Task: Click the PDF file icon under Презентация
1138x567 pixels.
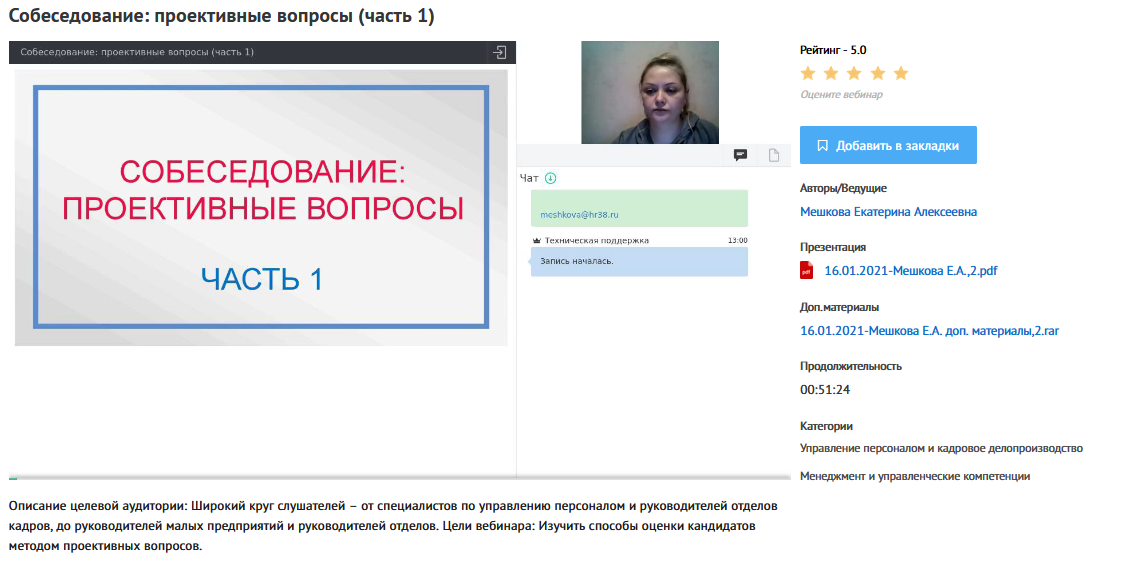Action: pos(807,270)
